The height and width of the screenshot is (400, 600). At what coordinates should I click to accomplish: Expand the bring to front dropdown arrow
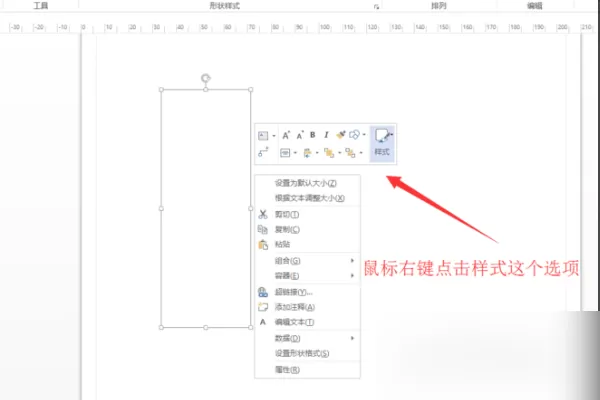point(339,153)
